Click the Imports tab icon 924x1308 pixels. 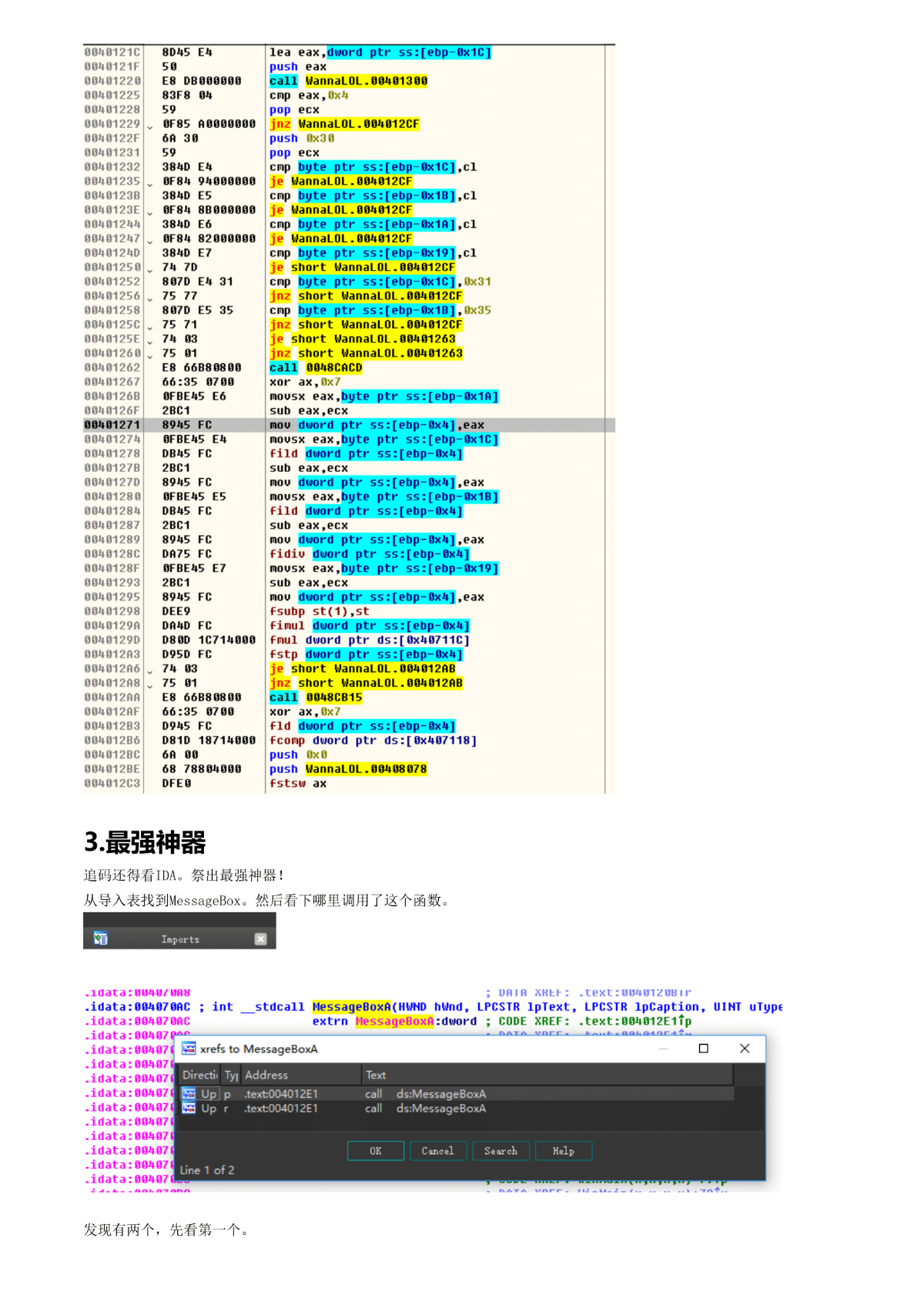[x=101, y=938]
